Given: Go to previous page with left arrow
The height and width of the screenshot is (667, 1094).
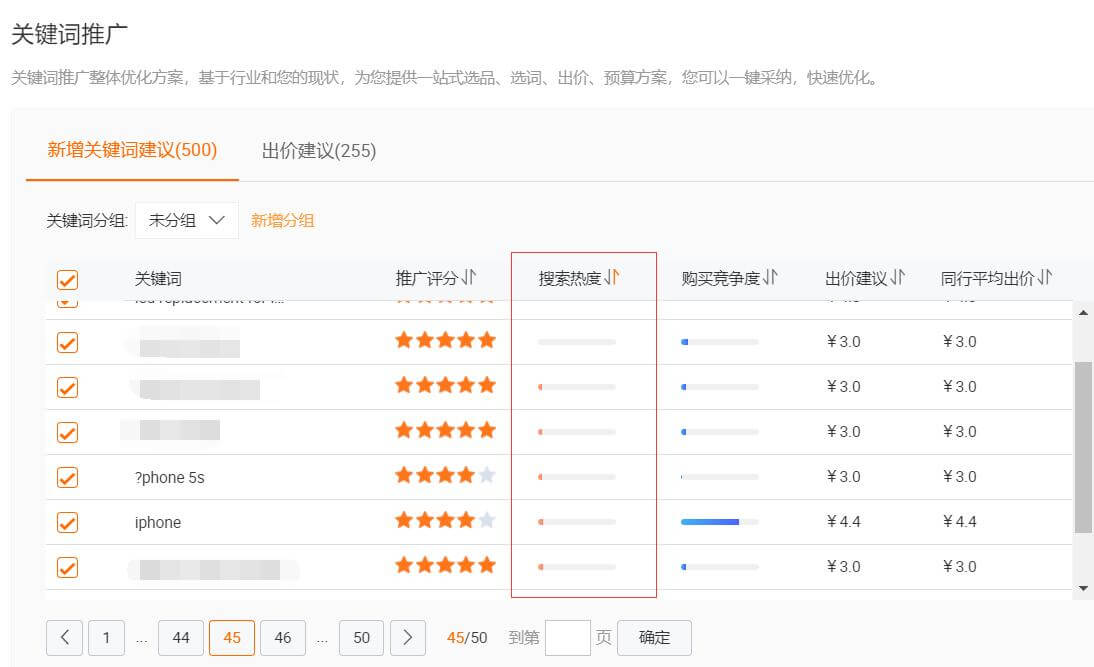Looking at the screenshot, I should click(65, 637).
